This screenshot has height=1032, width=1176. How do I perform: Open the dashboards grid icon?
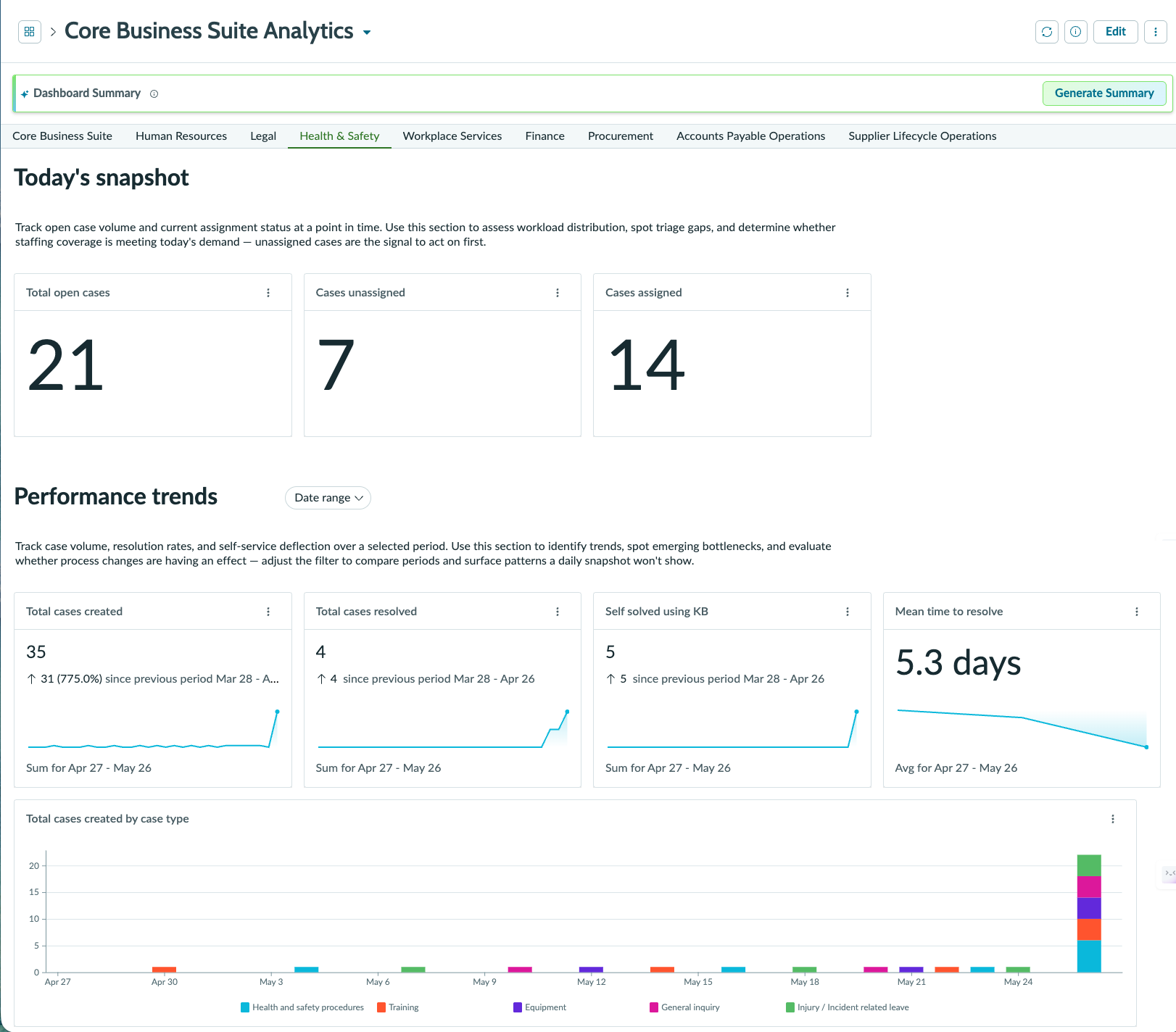coord(29,32)
